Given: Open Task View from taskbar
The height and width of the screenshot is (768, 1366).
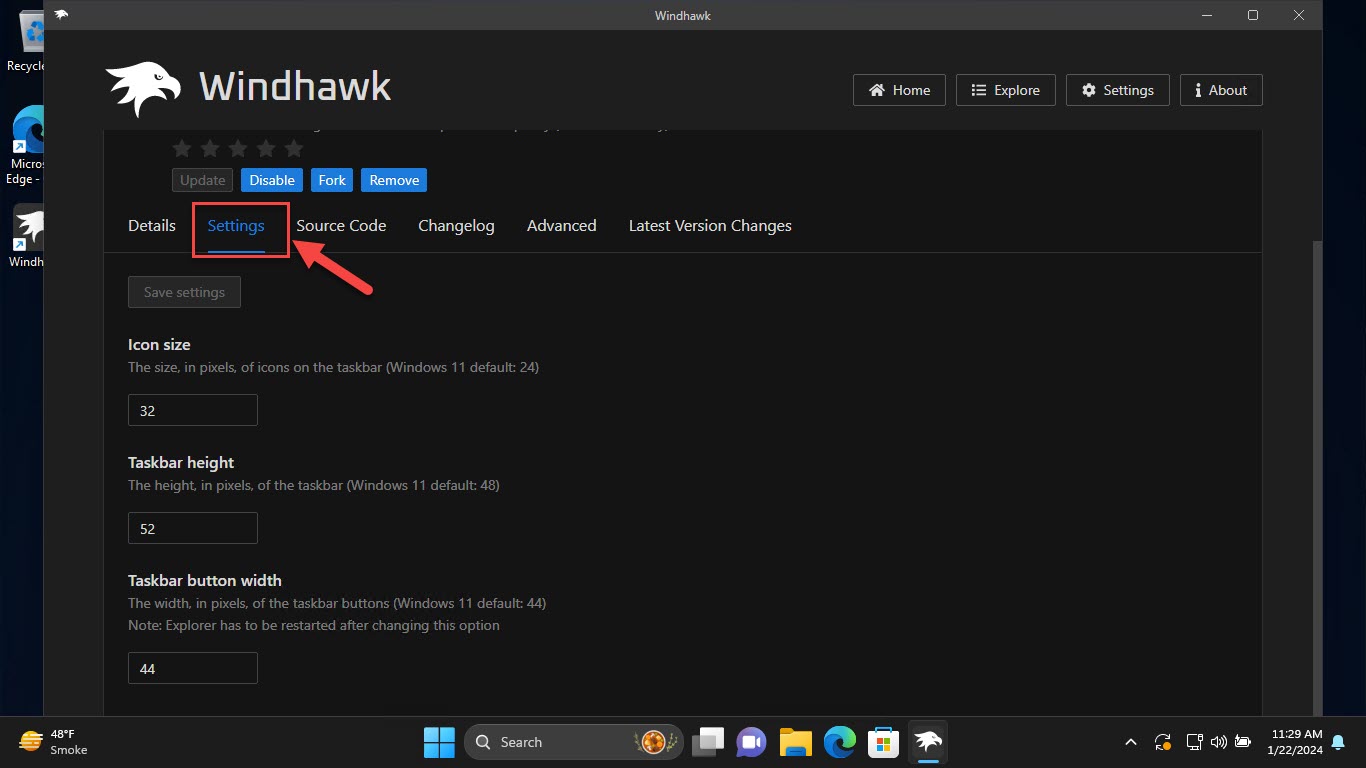Looking at the screenshot, I should click(710, 742).
